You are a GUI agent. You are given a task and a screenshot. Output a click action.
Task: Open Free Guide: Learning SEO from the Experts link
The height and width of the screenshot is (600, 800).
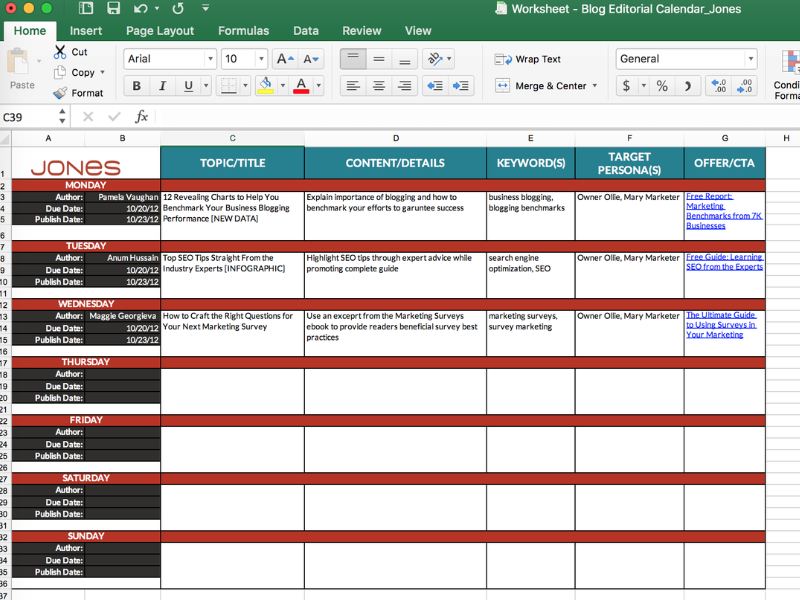(x=724, y=262)
